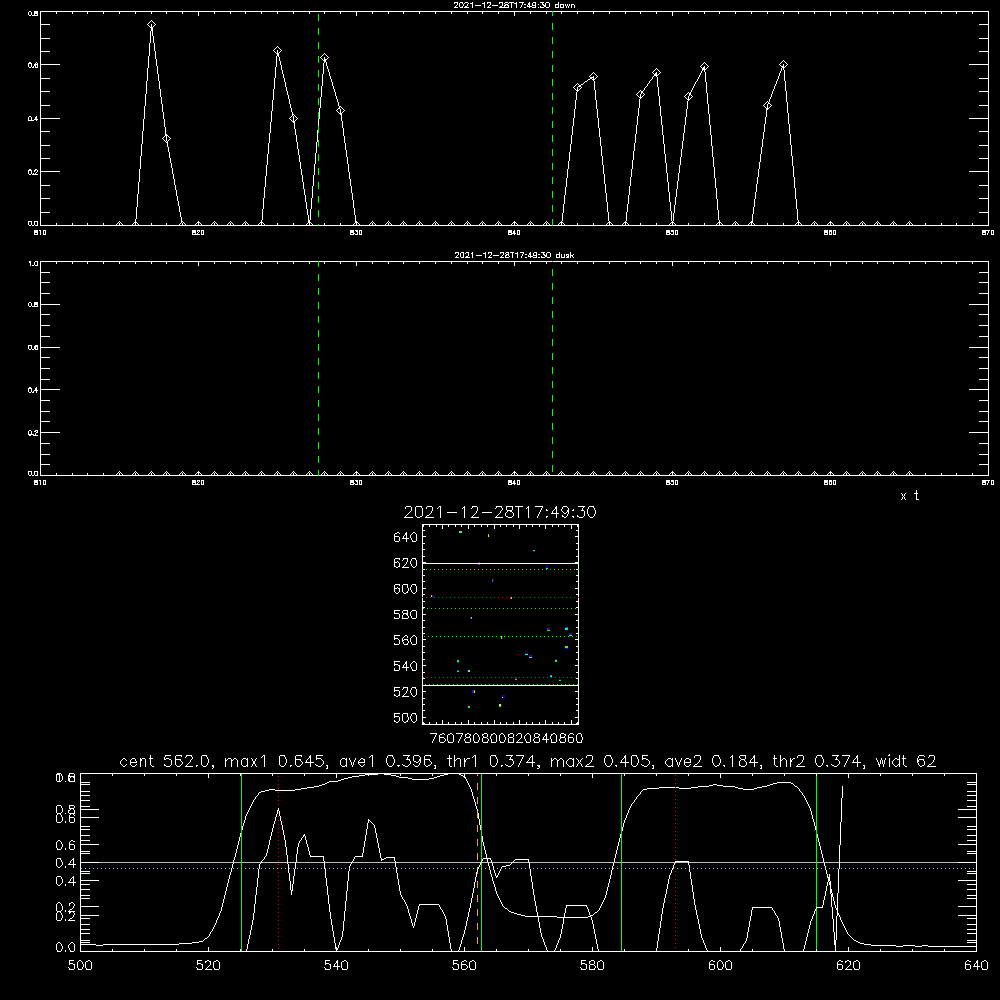The image size is (1000, 1000).
Task: Select the 'cent 562.0' value in stats line
Action: tap(165, 761)
